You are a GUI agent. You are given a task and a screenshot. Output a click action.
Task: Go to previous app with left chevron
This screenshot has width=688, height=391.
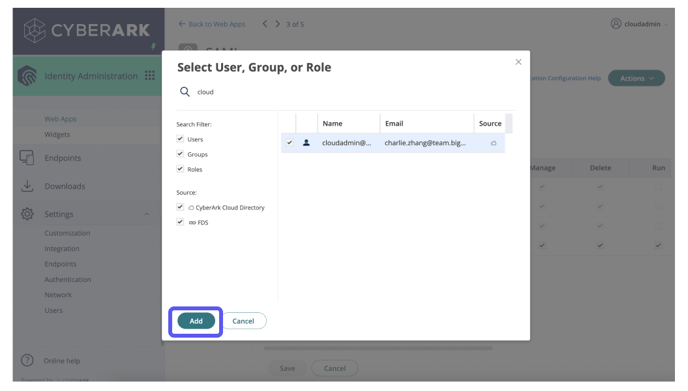(265, 24)
